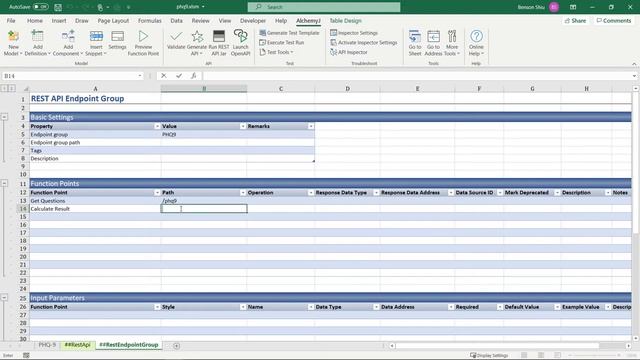This screenshot has width=640, height=360.
Task: Open the Formulas ribbon tab
Action: pyautogui.click(x=149, y=20)
